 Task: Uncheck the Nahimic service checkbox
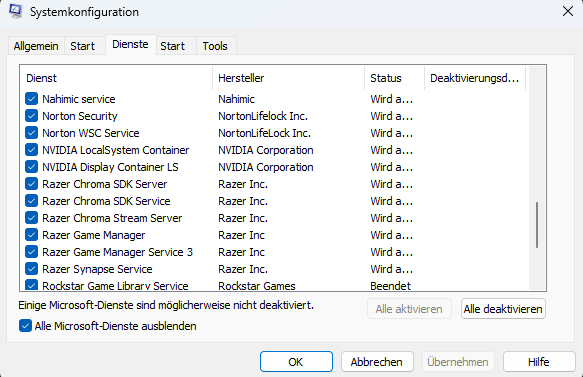point(32,99)
